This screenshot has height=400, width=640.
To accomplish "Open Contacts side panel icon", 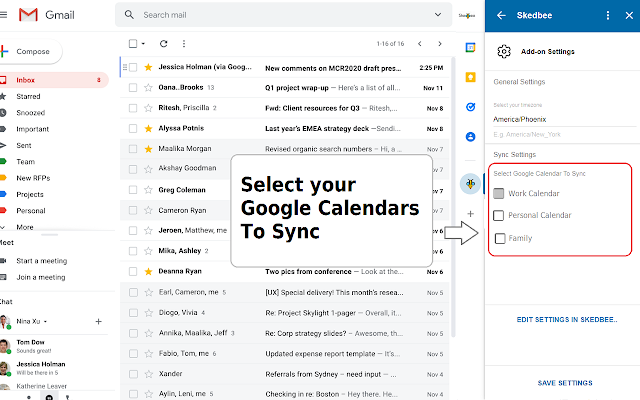I will [470, 137].
